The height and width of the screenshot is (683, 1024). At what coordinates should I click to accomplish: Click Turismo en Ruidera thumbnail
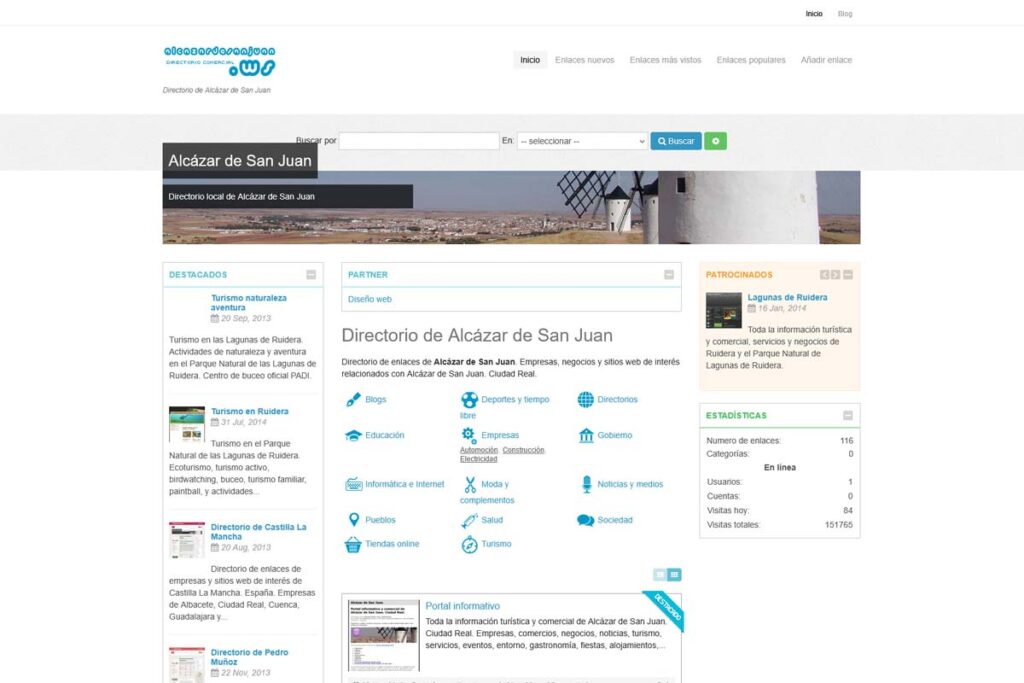187,424
